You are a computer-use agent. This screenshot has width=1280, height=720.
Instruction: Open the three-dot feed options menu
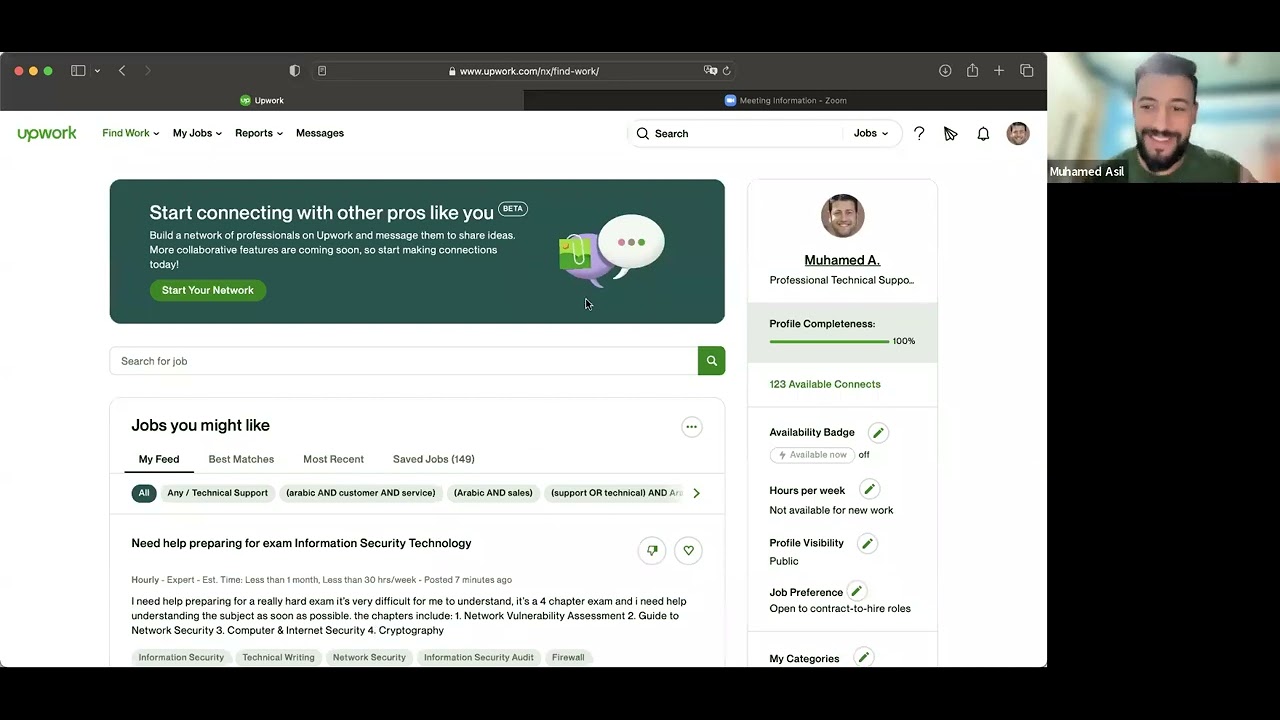point(691,427)
